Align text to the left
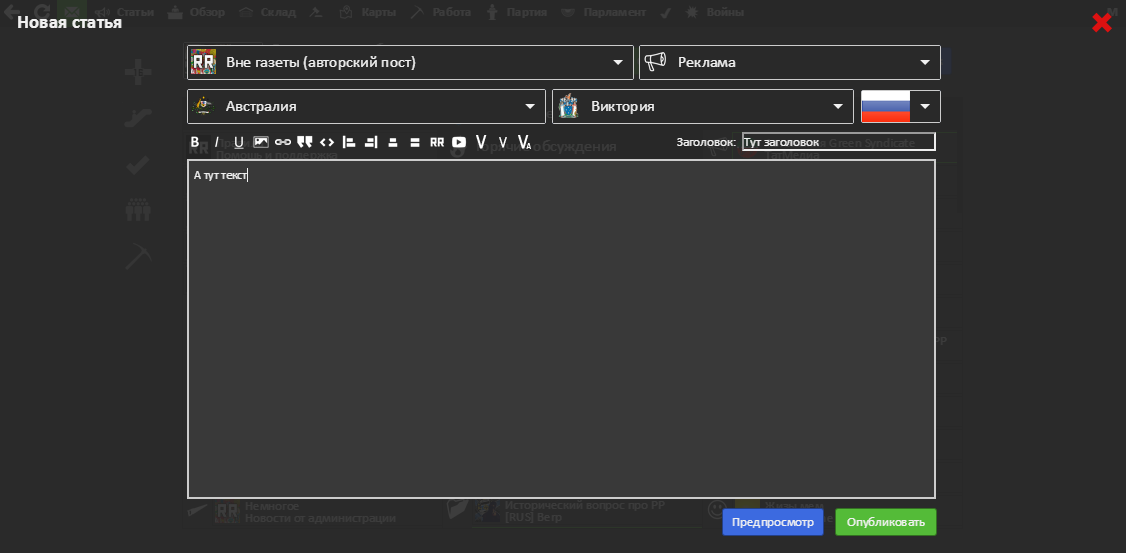1126x553 pixels. pyautogui.click(x=349, y=142)
